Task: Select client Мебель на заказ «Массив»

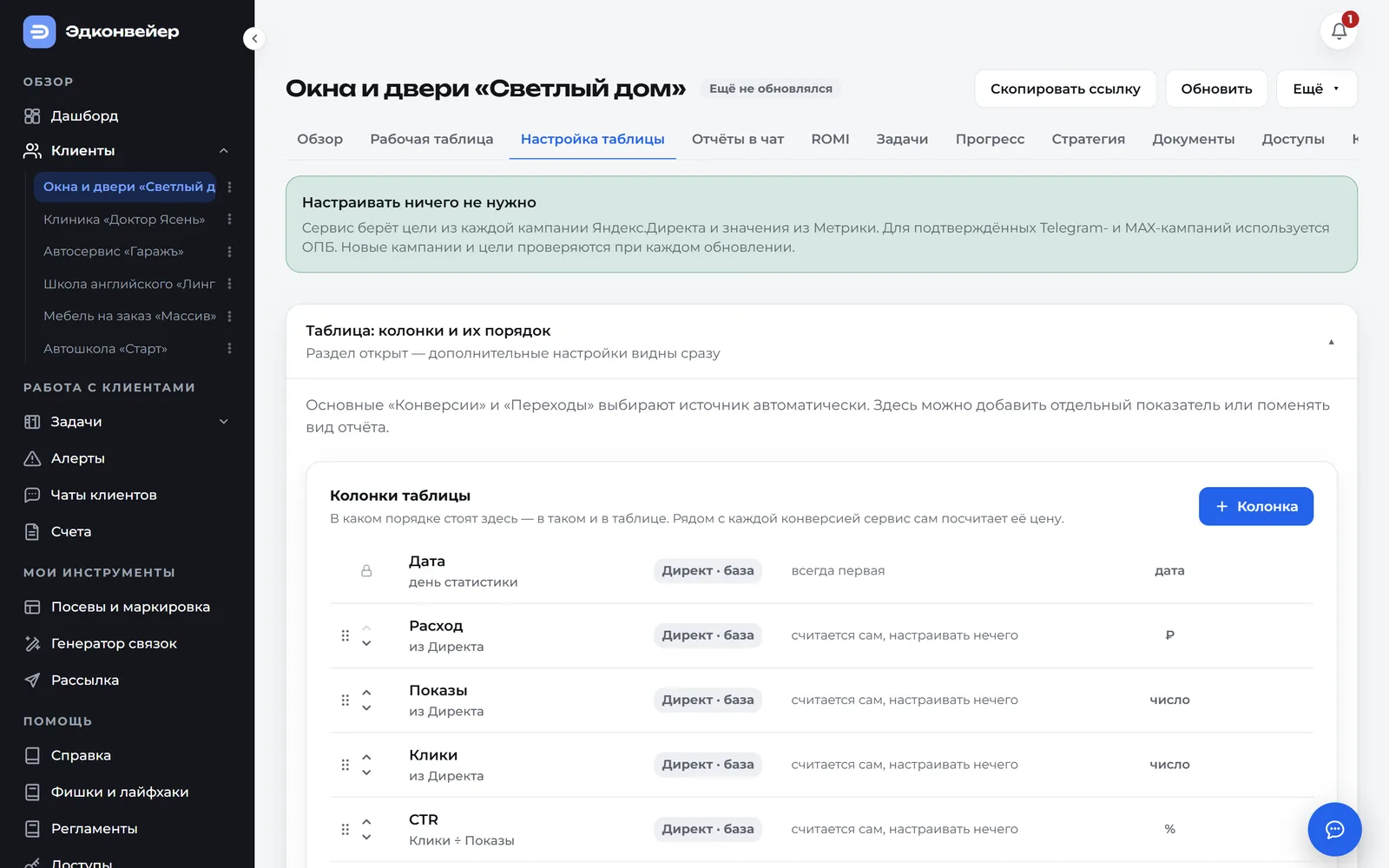Action: (129, 316)
